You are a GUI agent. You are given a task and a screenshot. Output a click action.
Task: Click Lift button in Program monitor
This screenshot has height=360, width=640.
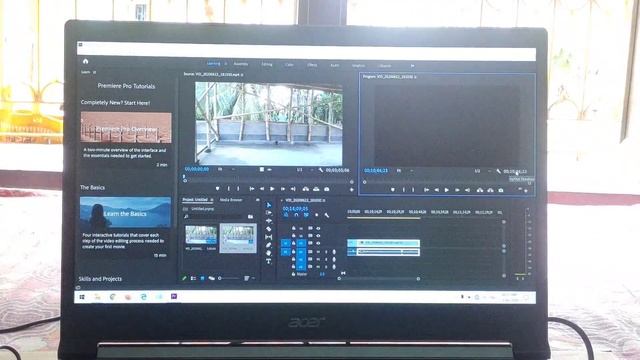pyautogui.click(x=480, y=190)
